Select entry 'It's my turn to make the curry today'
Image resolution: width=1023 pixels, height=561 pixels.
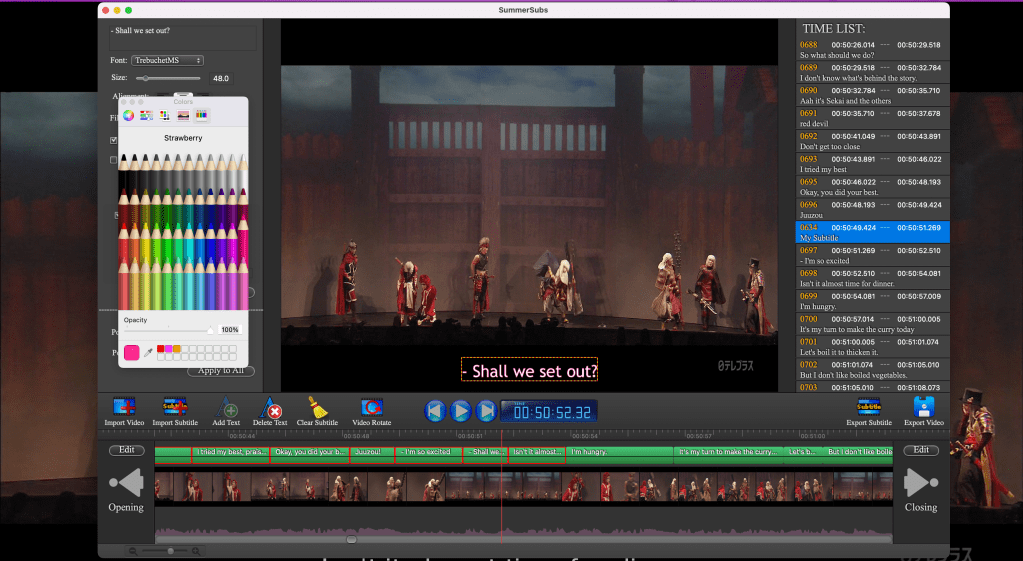pos(873,324)
